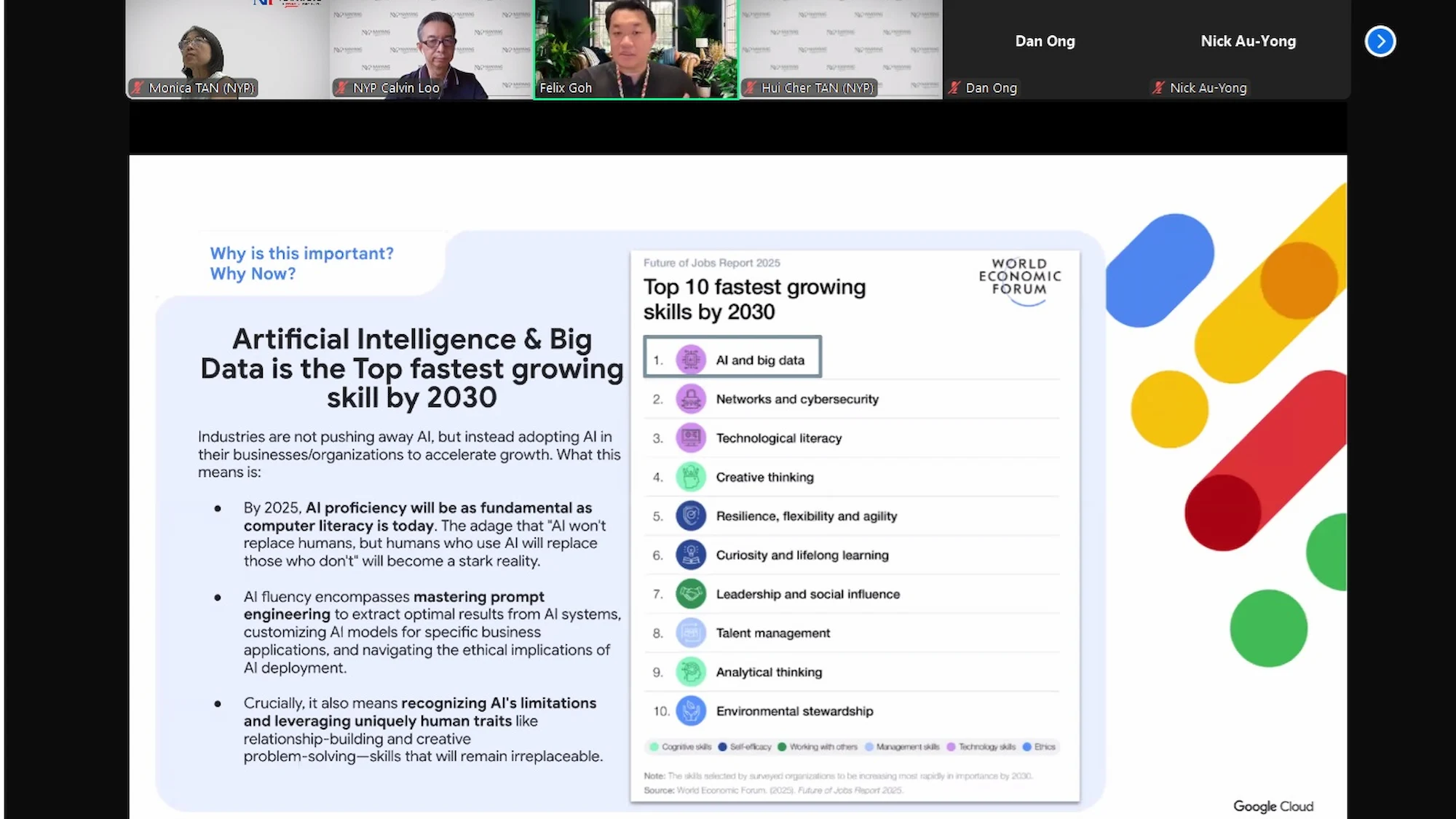Click NYP Calvin Loo's muted mic icon
1456x819 pixels.
point(341,88)
